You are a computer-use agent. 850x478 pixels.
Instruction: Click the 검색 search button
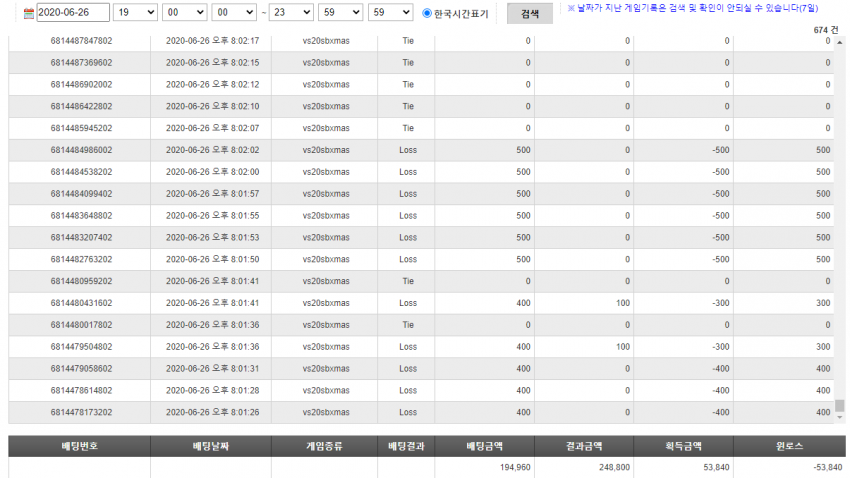click(530, 14)
